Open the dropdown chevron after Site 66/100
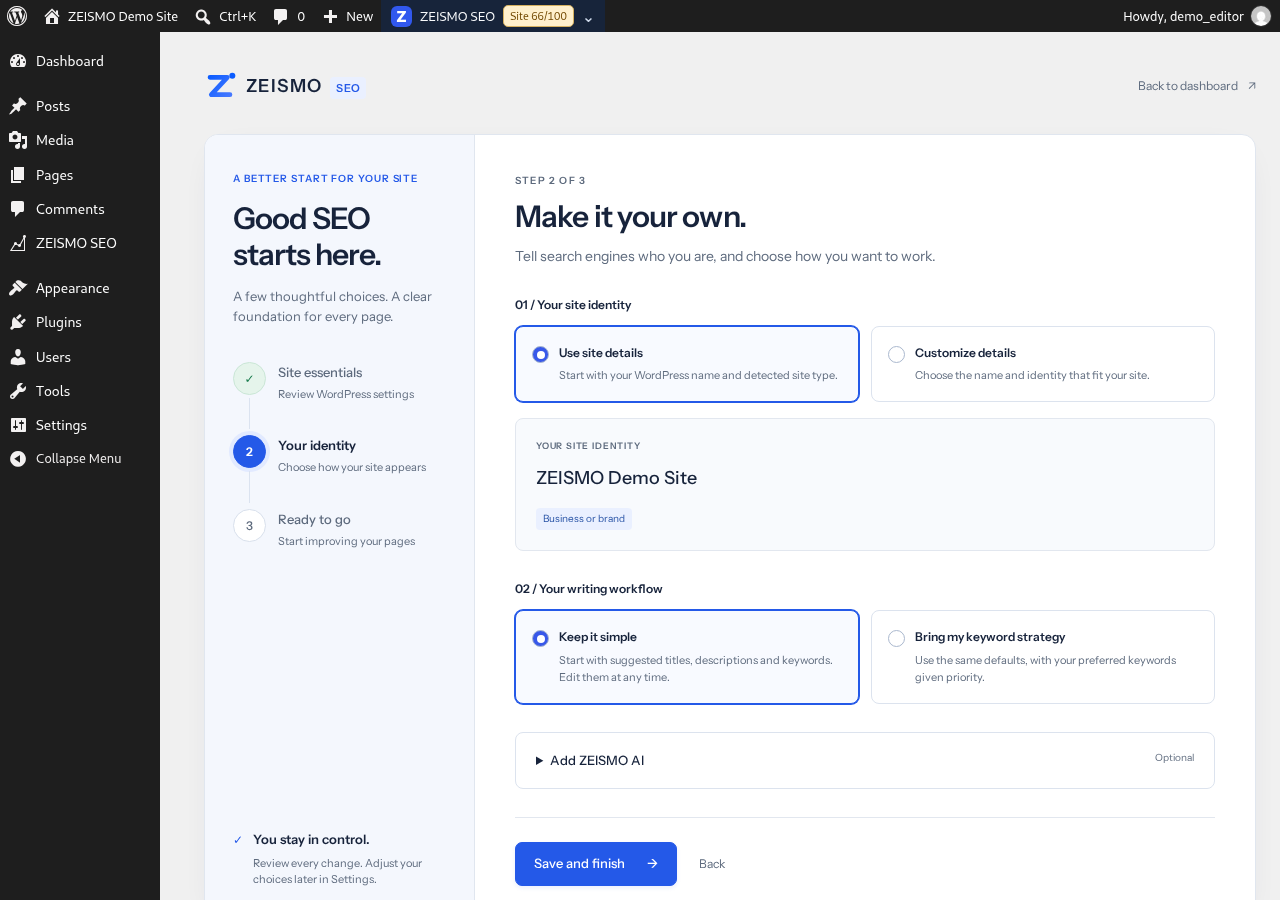The width and height of the screenshot is (1280, 900). (588, 18)
